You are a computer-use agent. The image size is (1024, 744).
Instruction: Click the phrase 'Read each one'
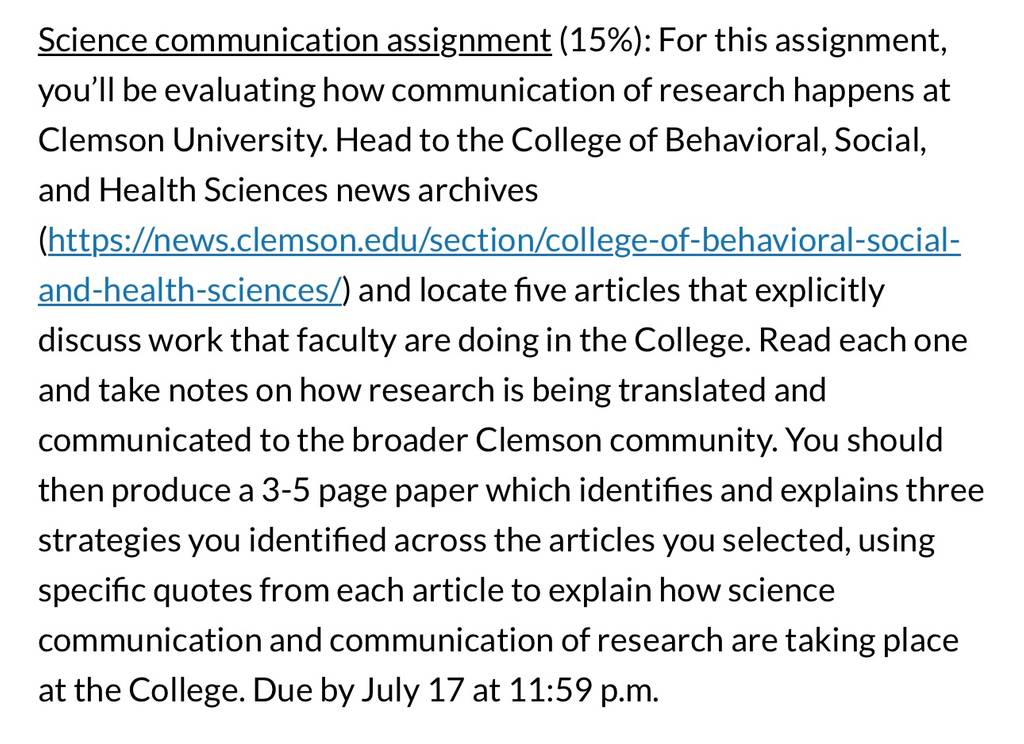tap(862, 340)
